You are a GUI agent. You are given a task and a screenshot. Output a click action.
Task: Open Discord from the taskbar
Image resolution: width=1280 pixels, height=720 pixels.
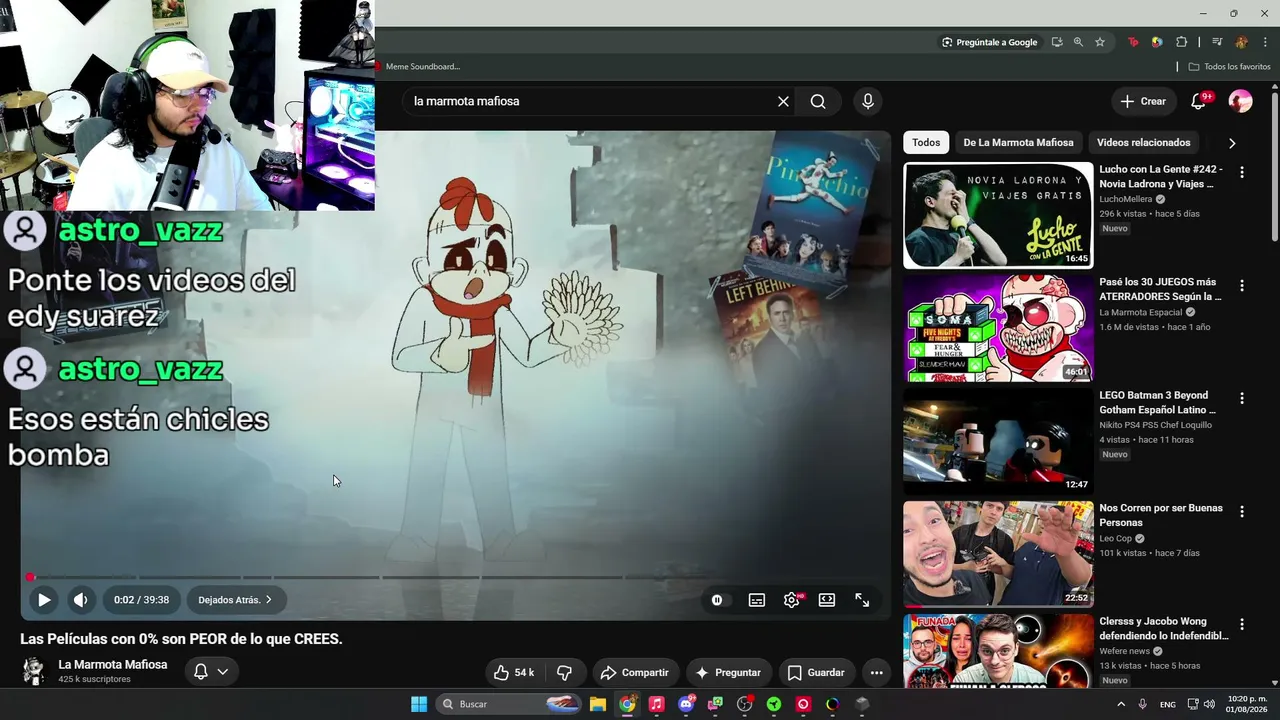(x=686, y=704)
